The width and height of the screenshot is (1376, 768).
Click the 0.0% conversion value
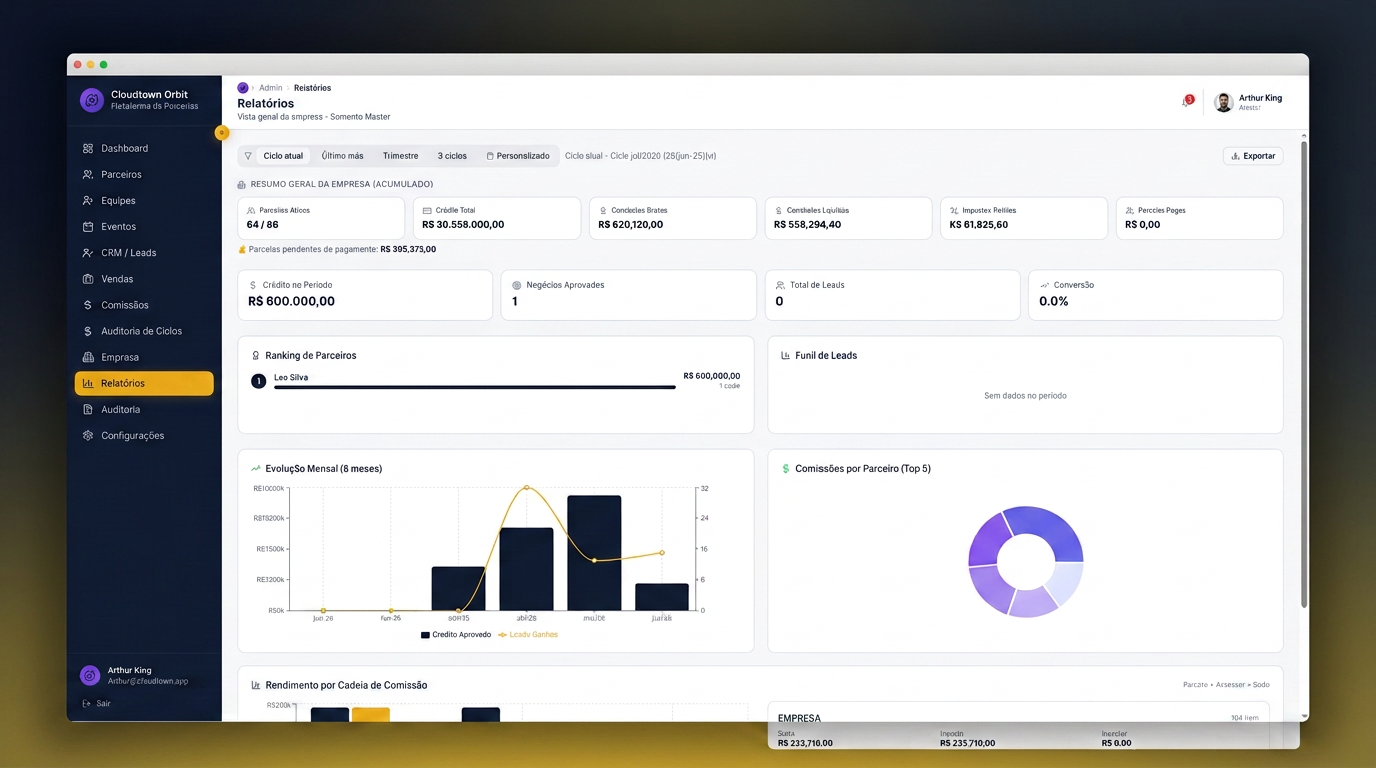click(x=1054, y=301)
